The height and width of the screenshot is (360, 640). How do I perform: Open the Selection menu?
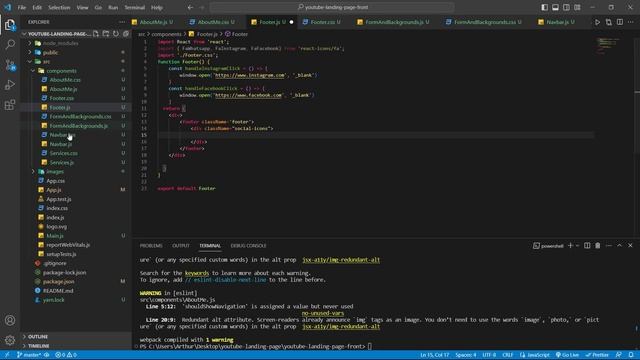(59, 7)
